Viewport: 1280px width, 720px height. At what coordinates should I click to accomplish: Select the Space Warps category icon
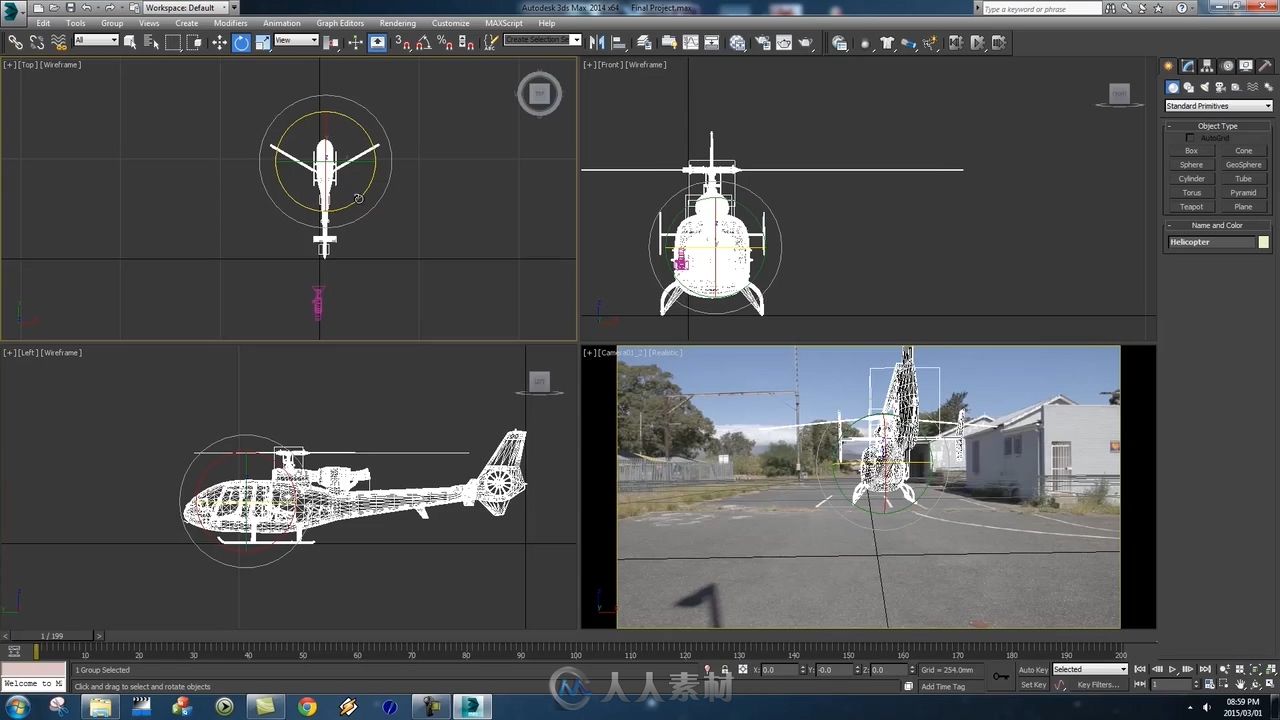[x=1253, y=87]
